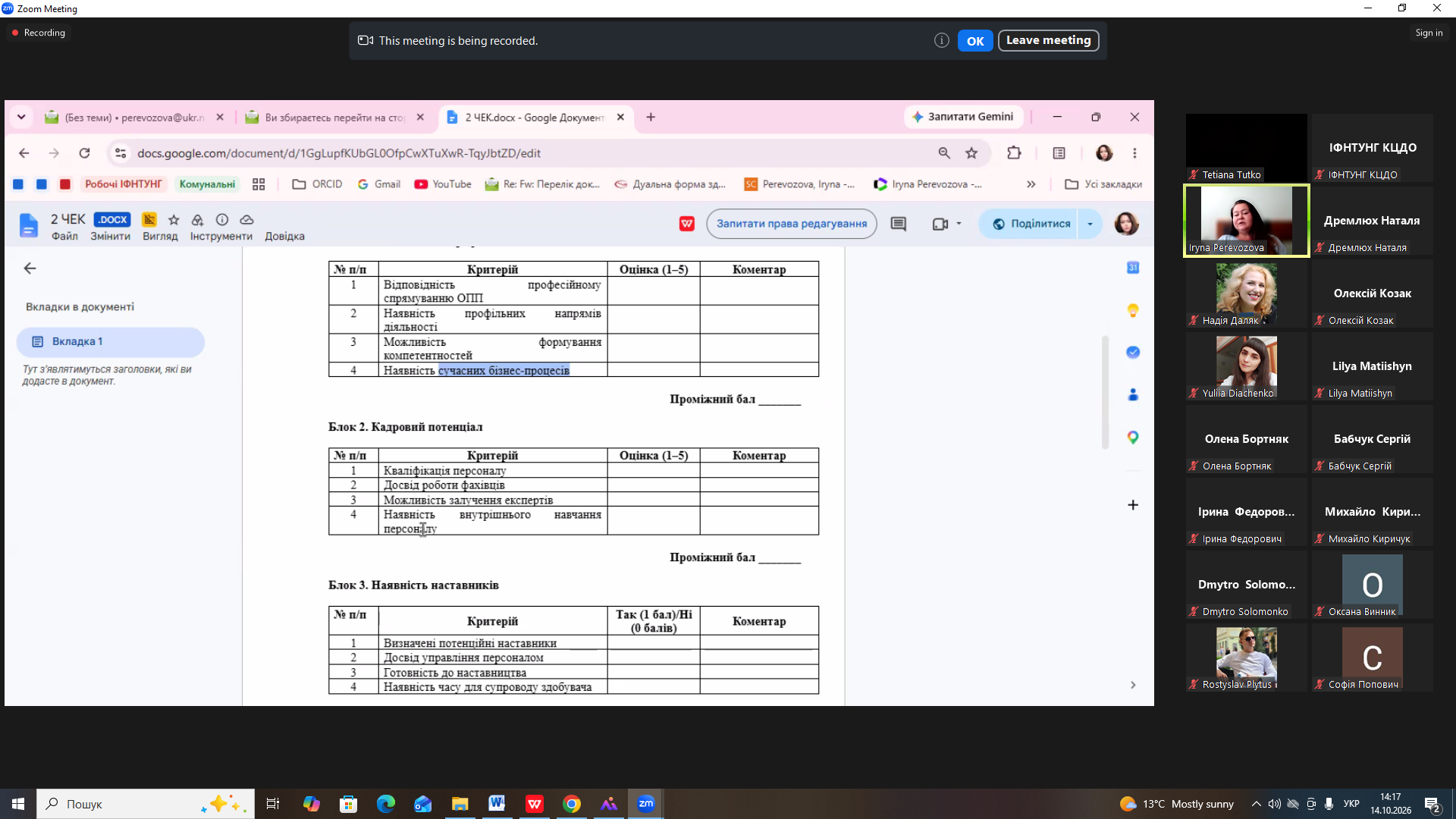The height and width of the screenshot is (819, 1456).
Task: Open Contacts side panel icon
Action: [x=1133, y=395]
